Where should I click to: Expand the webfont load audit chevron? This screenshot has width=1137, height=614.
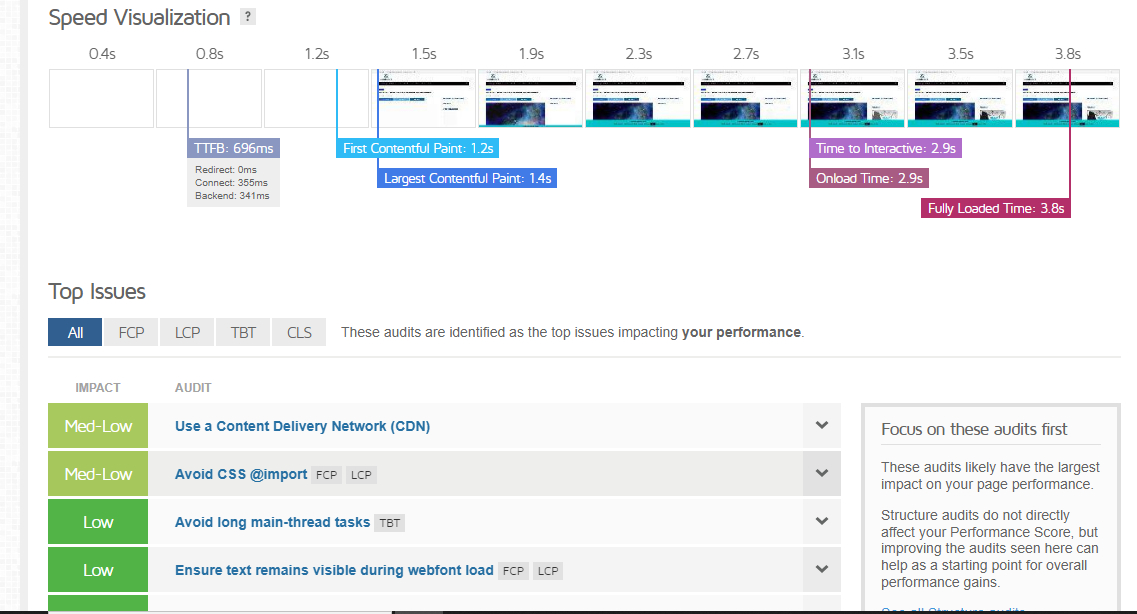(821, 570)
